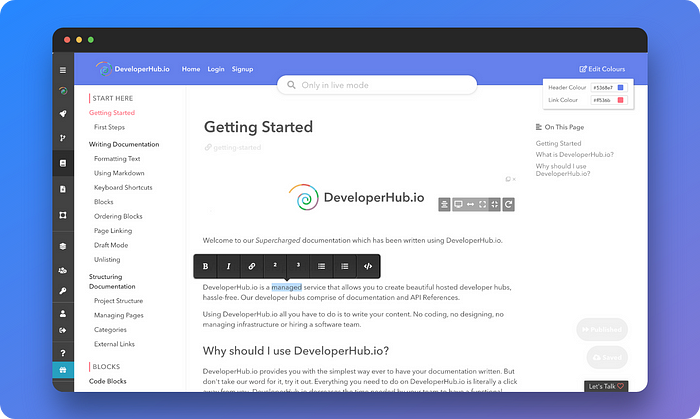Click the small comment icon above the image

click(508, 179)
